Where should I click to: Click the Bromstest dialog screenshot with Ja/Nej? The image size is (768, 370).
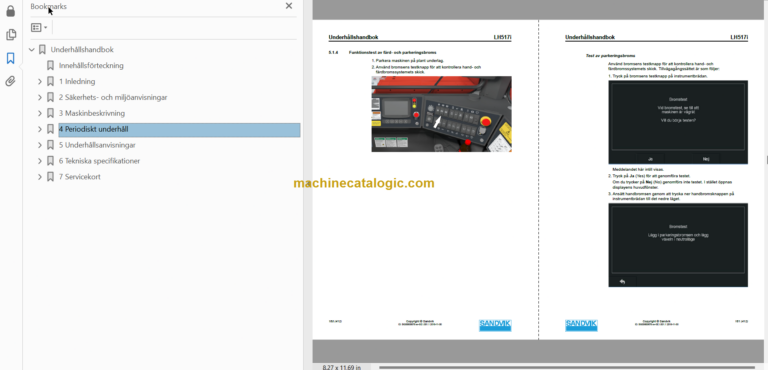tap(678, 122)
